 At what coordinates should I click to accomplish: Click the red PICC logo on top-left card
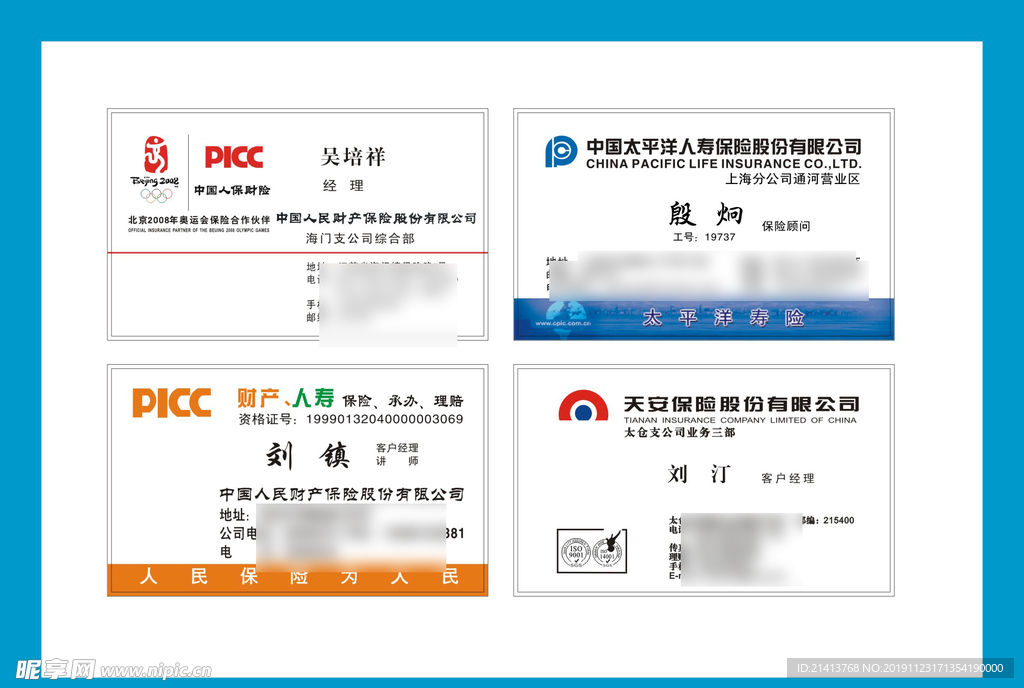234,157
